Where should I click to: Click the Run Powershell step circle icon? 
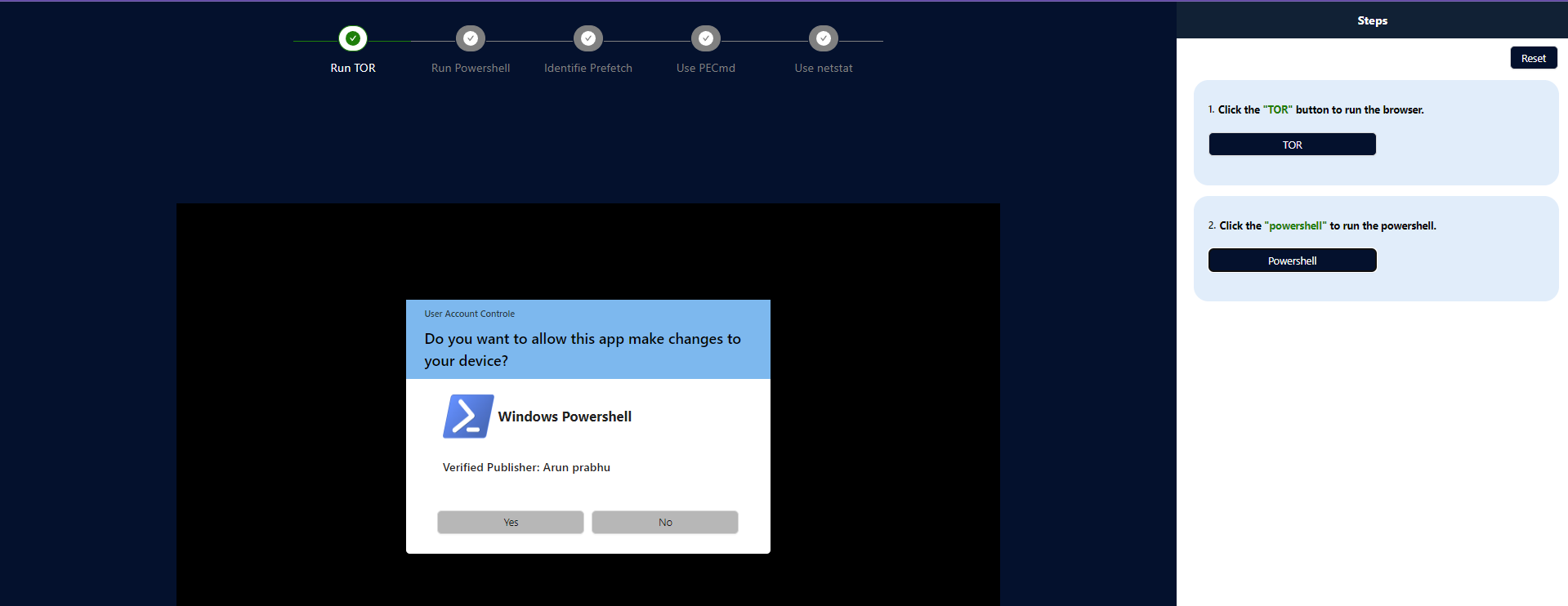(471, 38)
